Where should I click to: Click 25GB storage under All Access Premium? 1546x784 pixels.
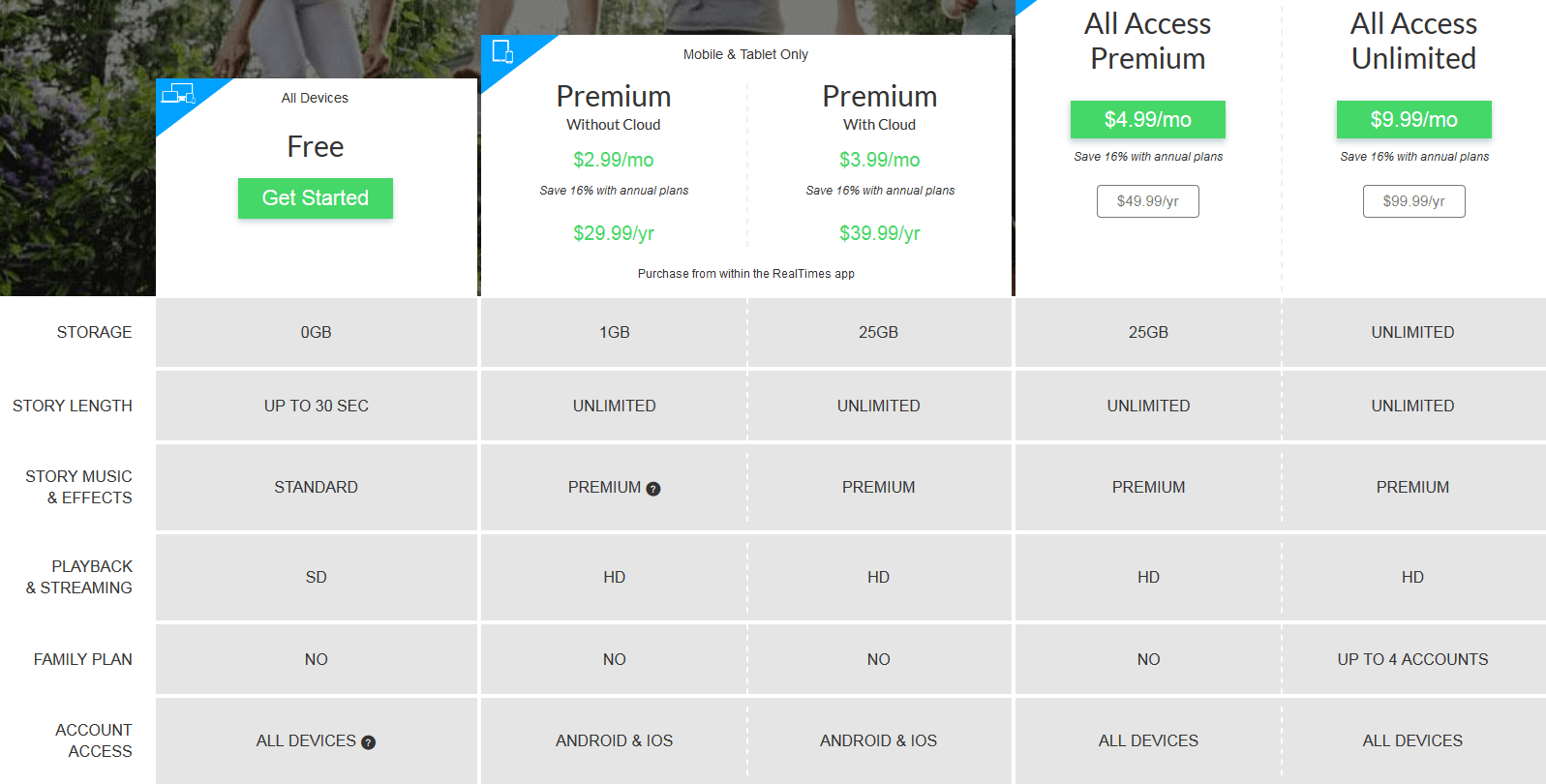point(1149,332)
